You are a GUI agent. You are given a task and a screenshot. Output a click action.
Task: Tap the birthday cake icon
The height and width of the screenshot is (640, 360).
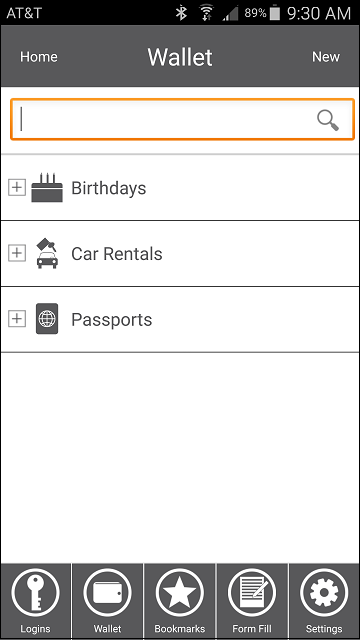click(47, 187)
